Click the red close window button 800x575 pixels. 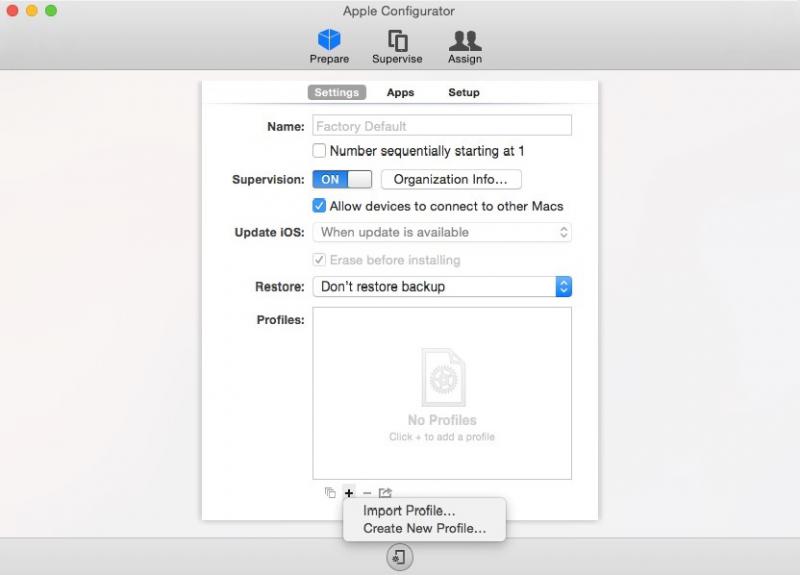point(12,11)
